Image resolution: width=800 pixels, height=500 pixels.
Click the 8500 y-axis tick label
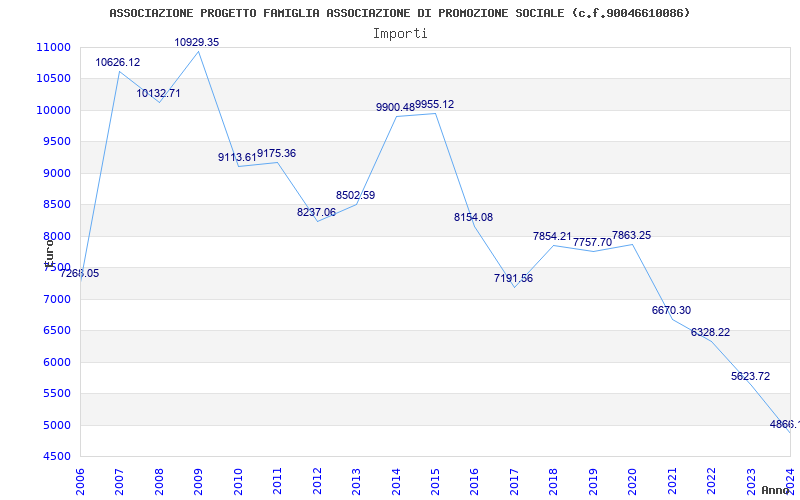56,205
